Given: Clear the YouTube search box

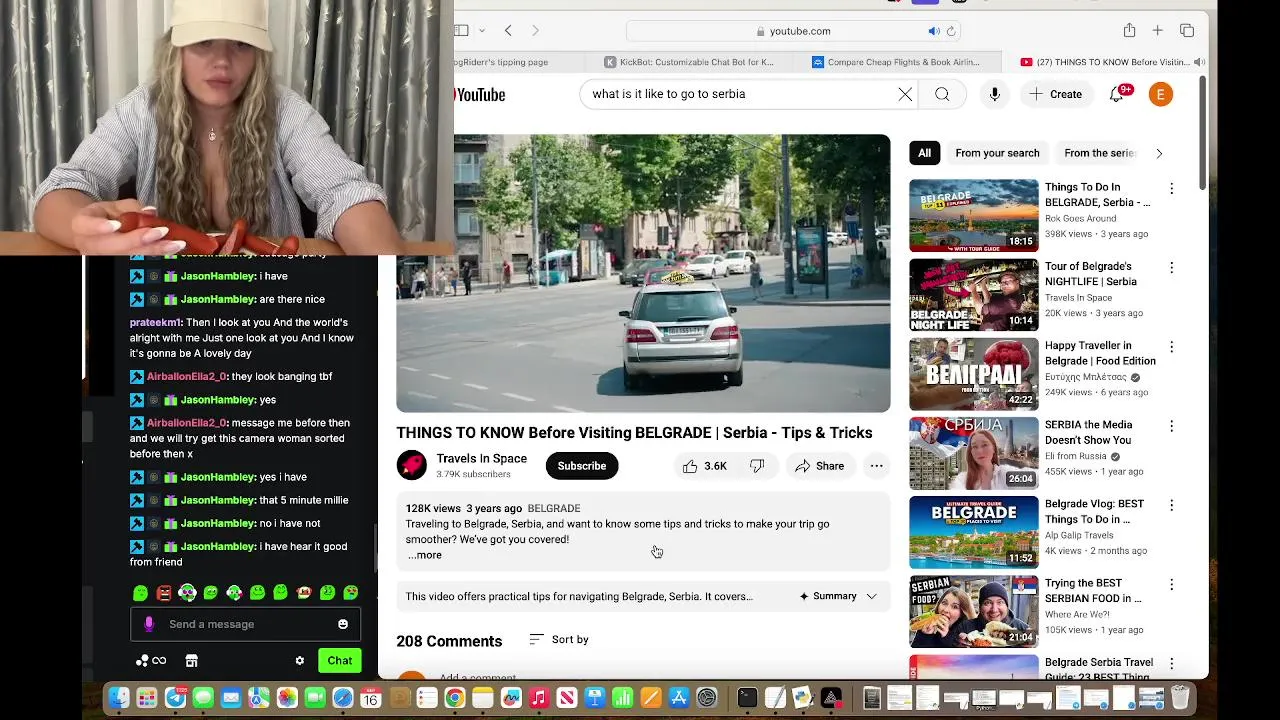Looking at the screenshot, I should (905, 94).
